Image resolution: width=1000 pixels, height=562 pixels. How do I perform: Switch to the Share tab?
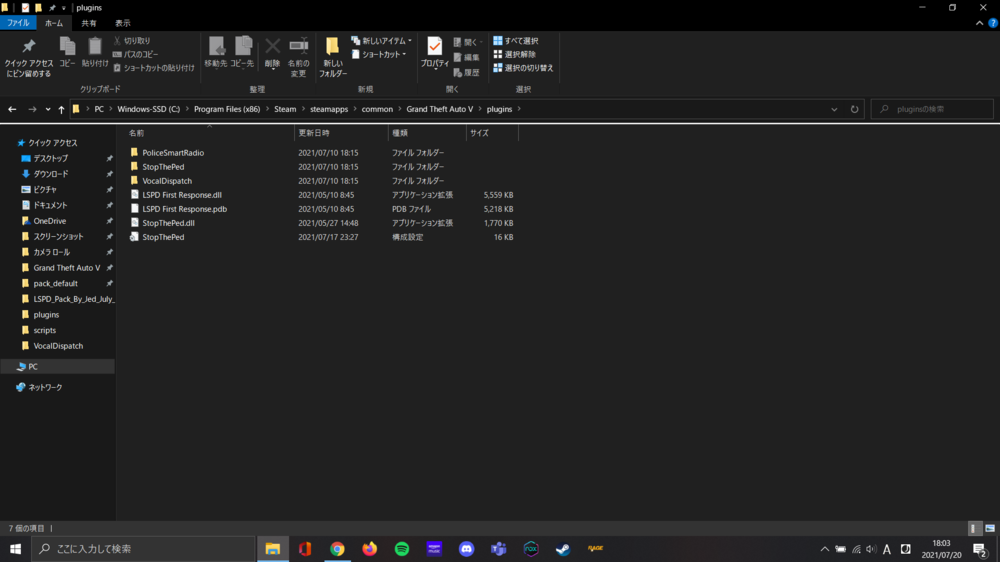click(89, 23)
